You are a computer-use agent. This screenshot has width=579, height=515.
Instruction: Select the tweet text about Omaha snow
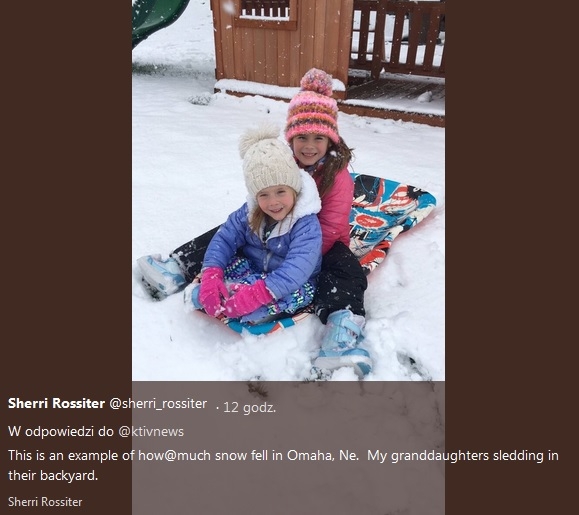coord(283,465)
